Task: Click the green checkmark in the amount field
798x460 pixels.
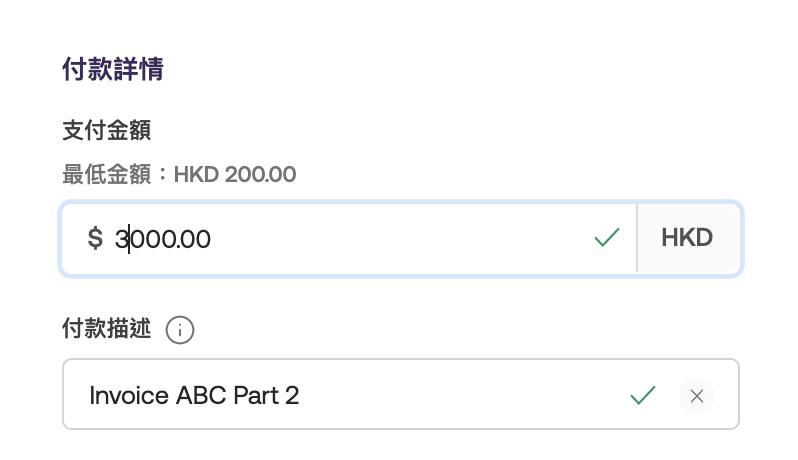Action: (607, 238)
